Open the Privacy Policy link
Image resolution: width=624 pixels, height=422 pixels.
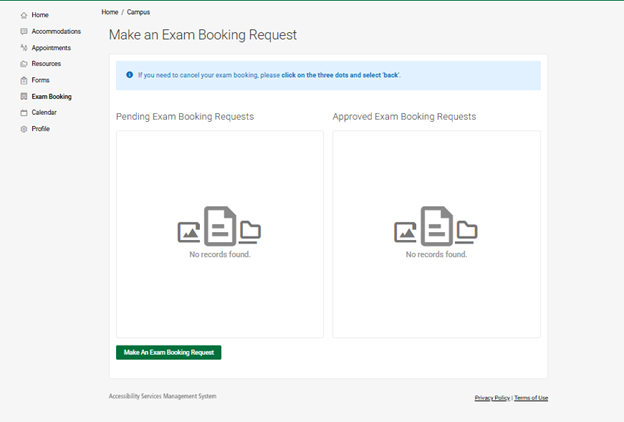(x=492, y=398)
